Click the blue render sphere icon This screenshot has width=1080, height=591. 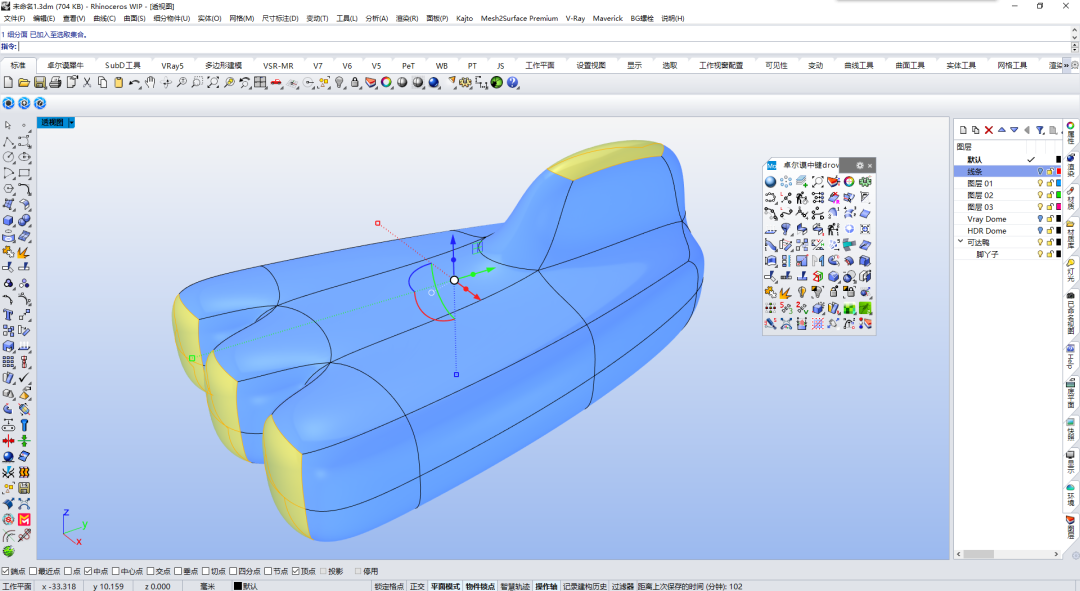coord(434,83)
